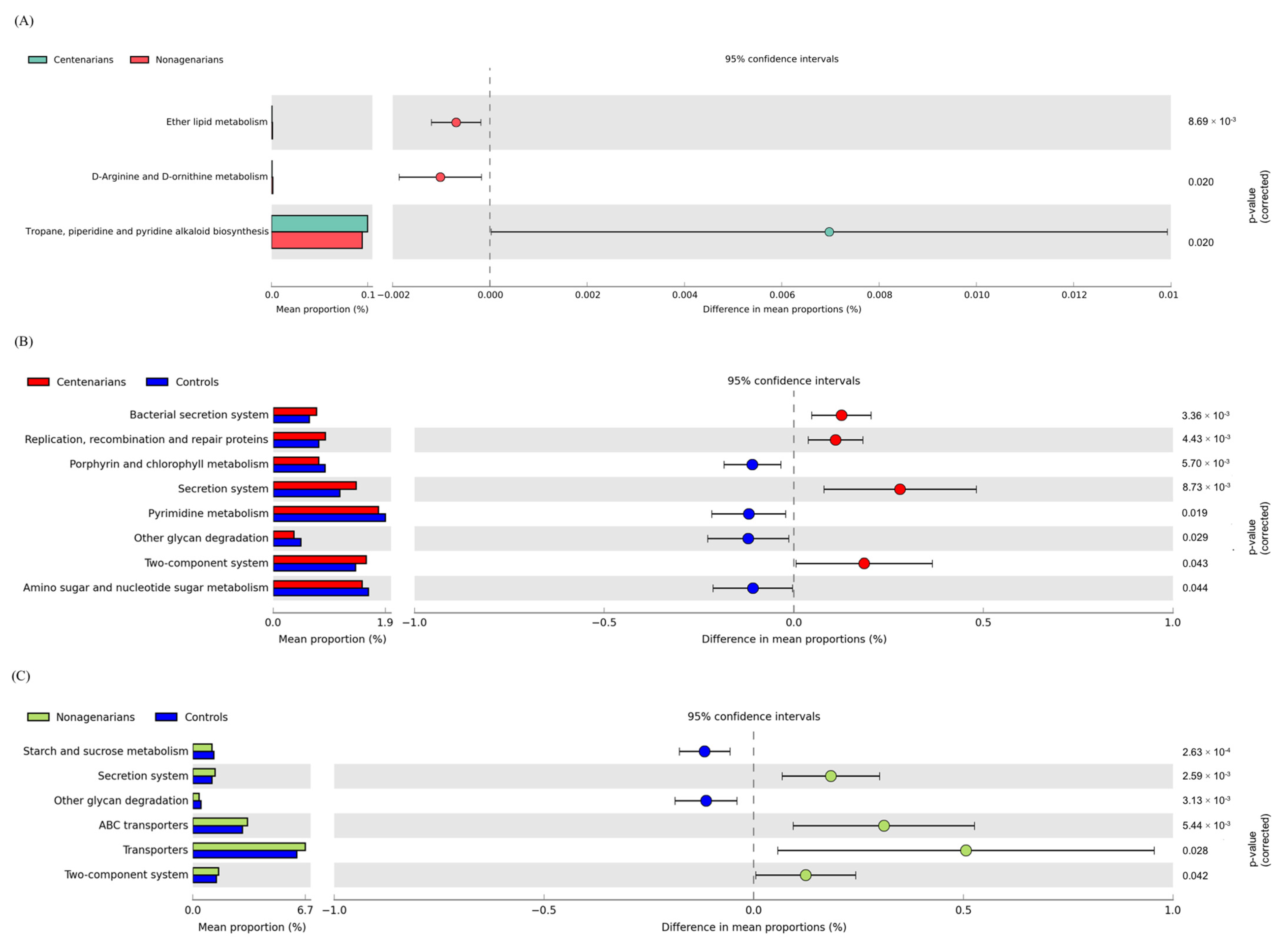Click the teal Tropane alkaloid biosynthesis data point

[x=829, y=232]
